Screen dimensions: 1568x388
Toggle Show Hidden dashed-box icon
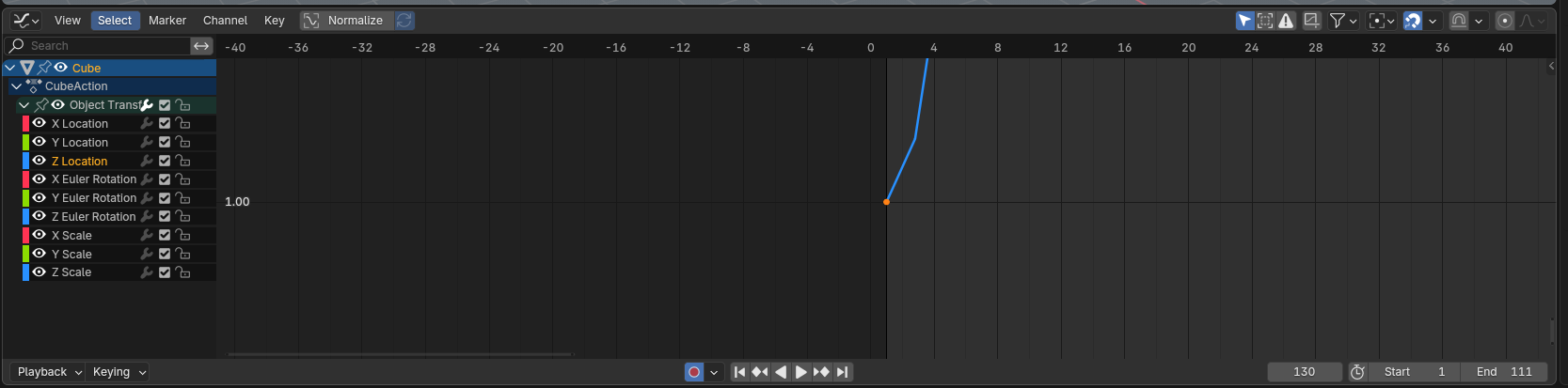[1265, 21]
